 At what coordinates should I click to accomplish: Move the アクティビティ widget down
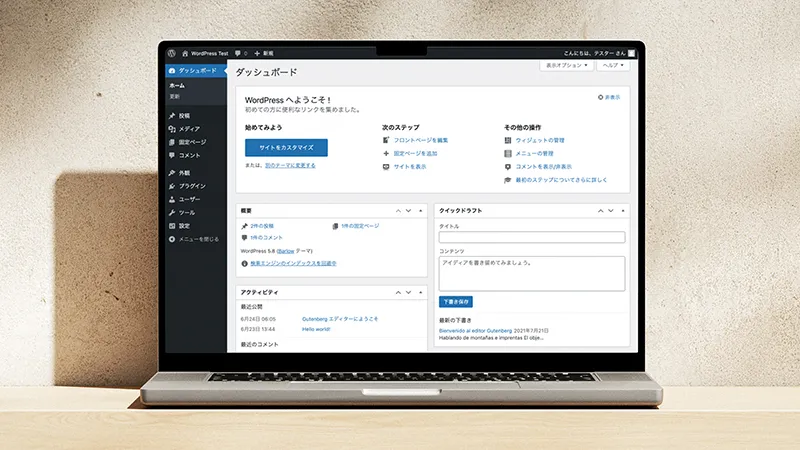pos(409,292)
